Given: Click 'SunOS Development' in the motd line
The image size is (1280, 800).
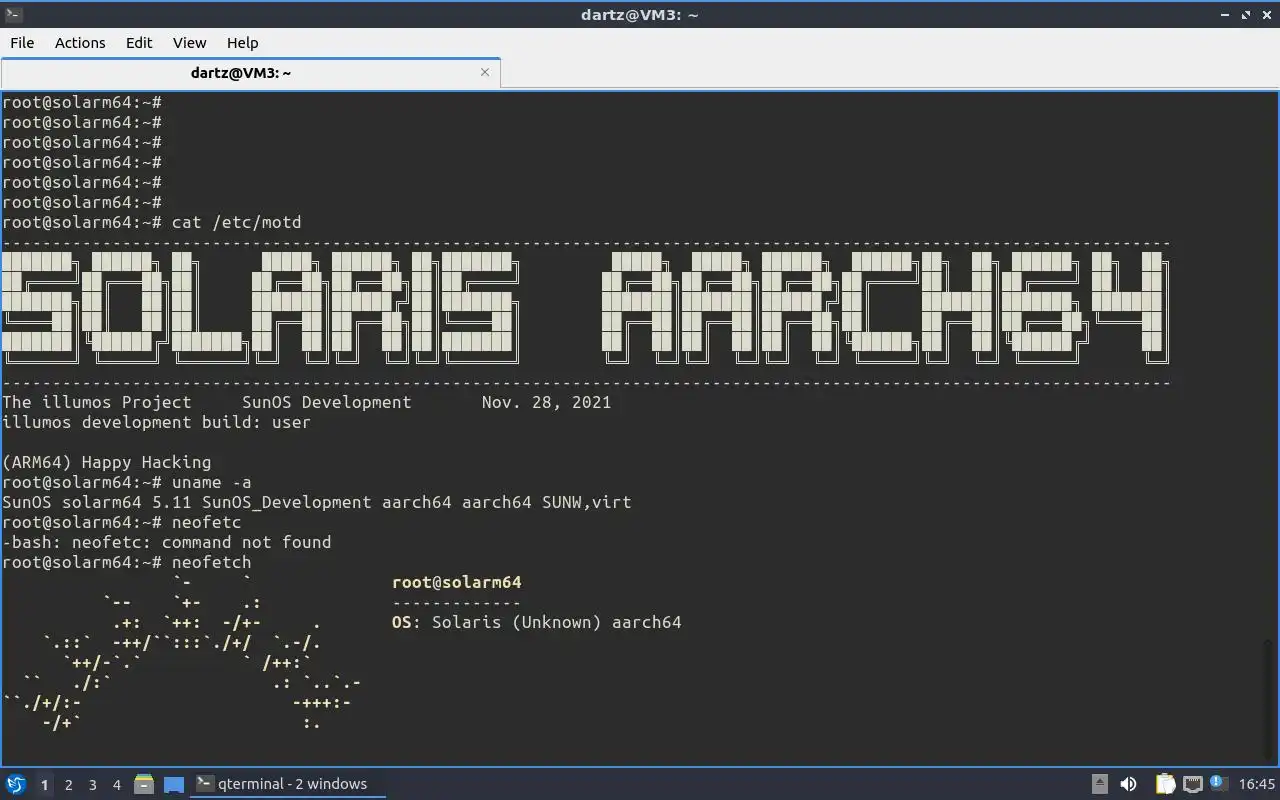Looking at the screenshot, I should click(326, 402).
